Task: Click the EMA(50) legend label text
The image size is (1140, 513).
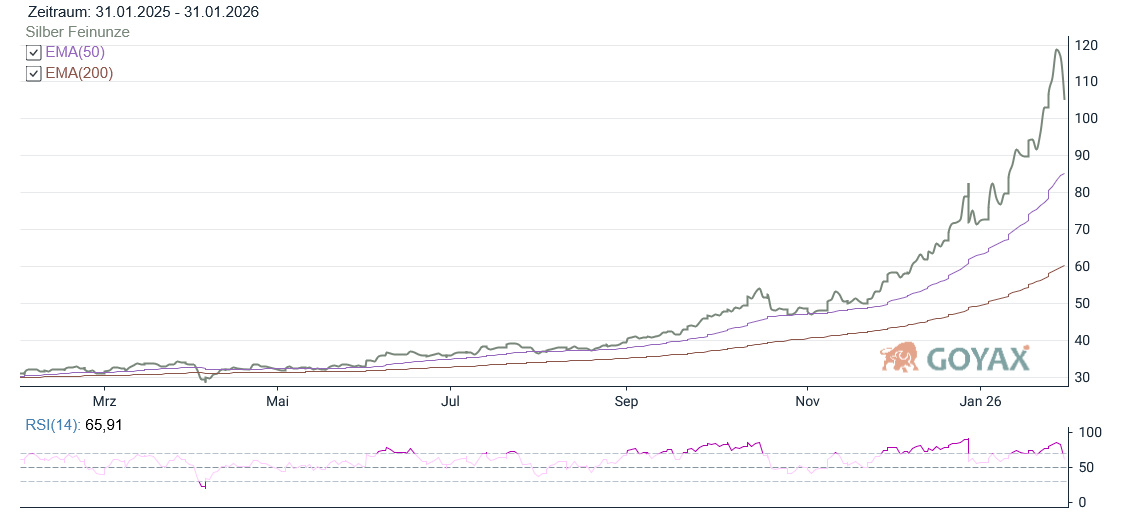Action: coord(75,53)
